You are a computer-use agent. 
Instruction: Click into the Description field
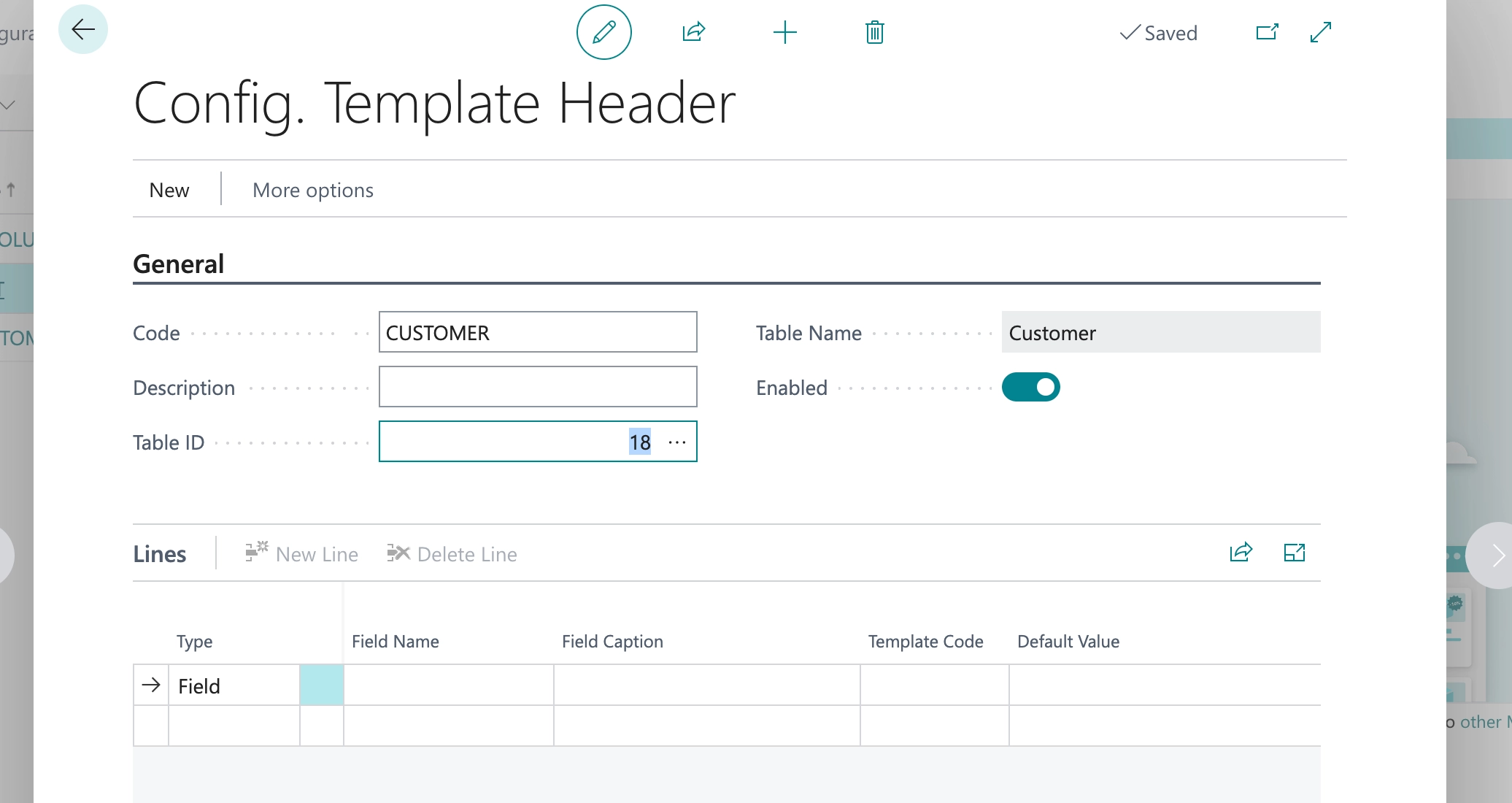[x=538, y=387]
